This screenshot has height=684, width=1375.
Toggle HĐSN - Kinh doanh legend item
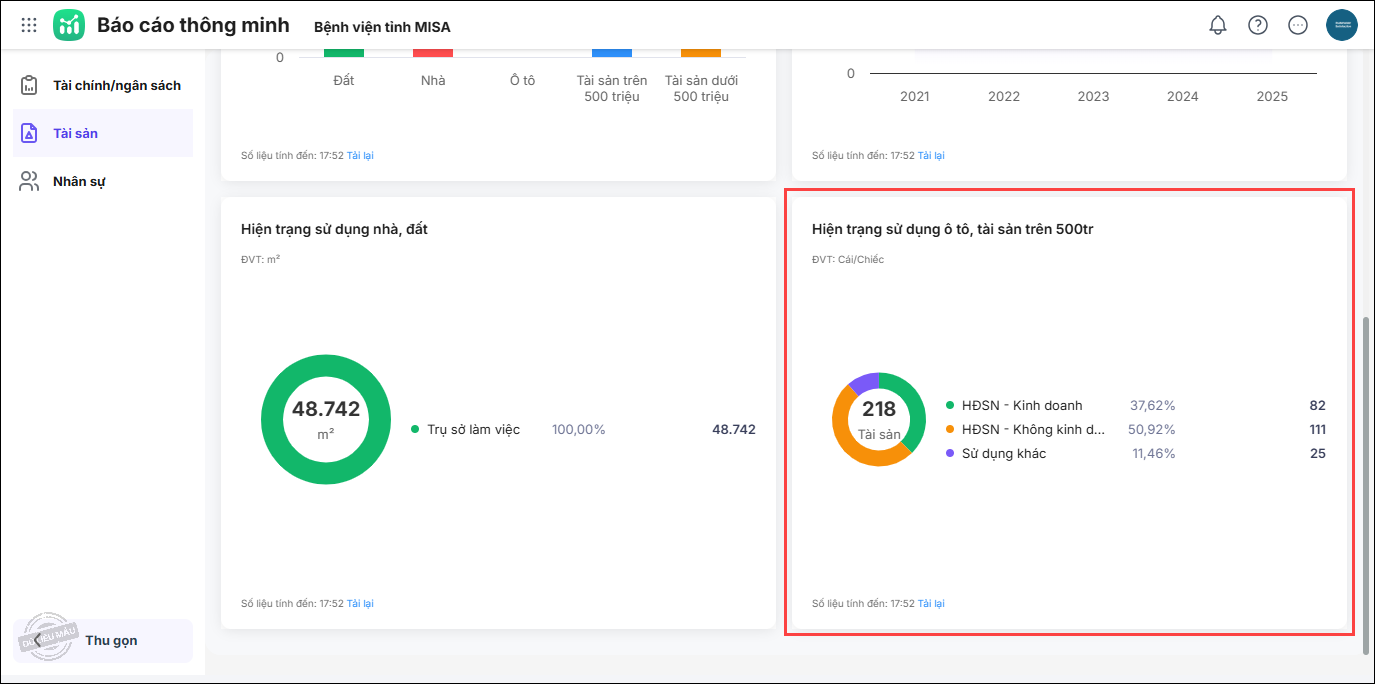1021,405
